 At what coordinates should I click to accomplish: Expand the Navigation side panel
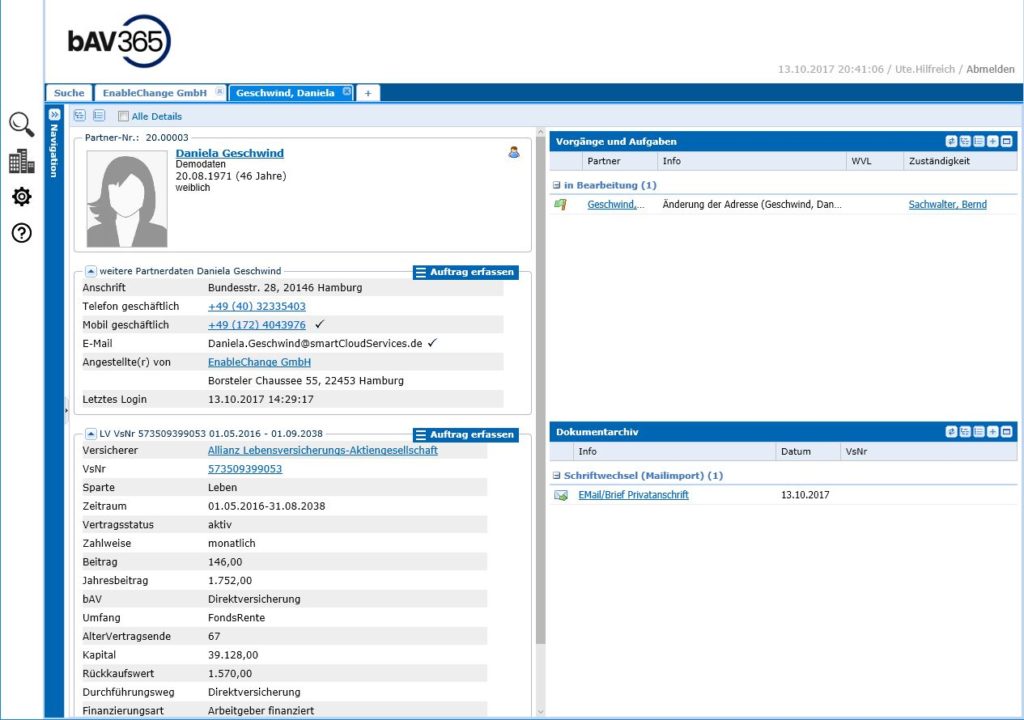[54, 115]
